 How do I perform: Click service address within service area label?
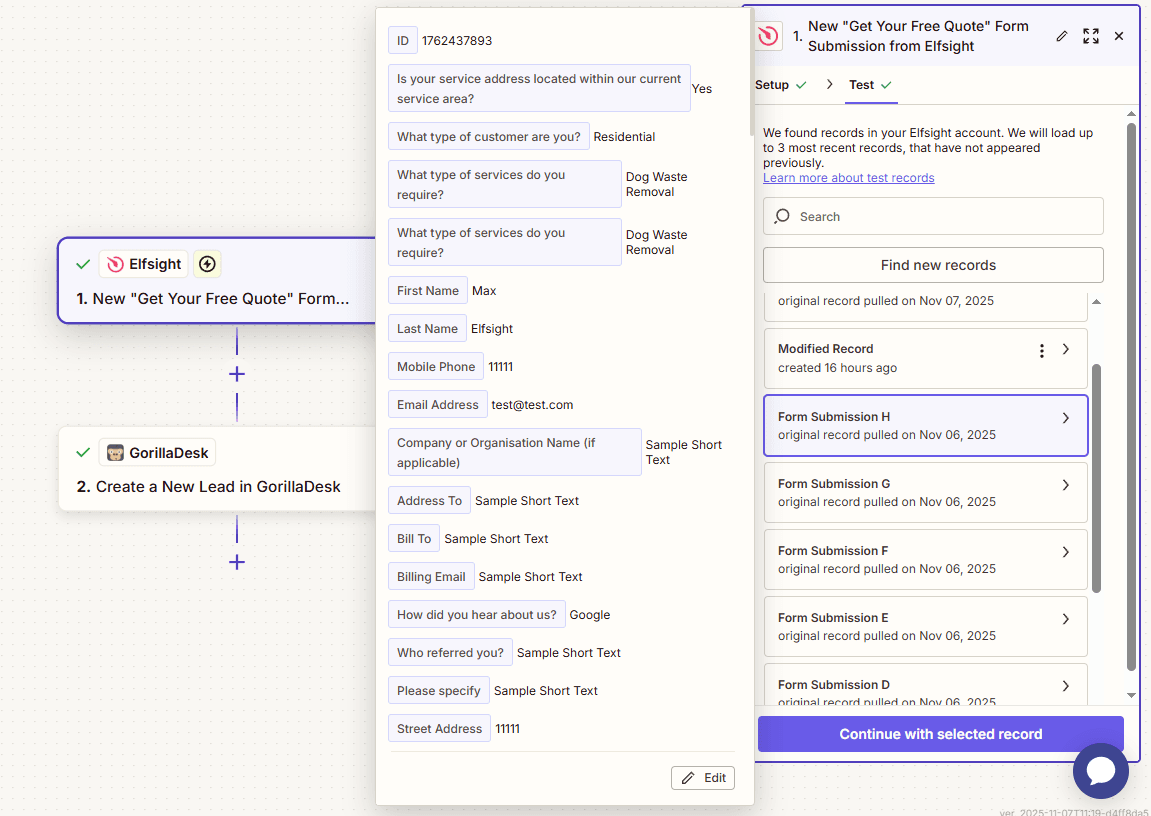540,88
